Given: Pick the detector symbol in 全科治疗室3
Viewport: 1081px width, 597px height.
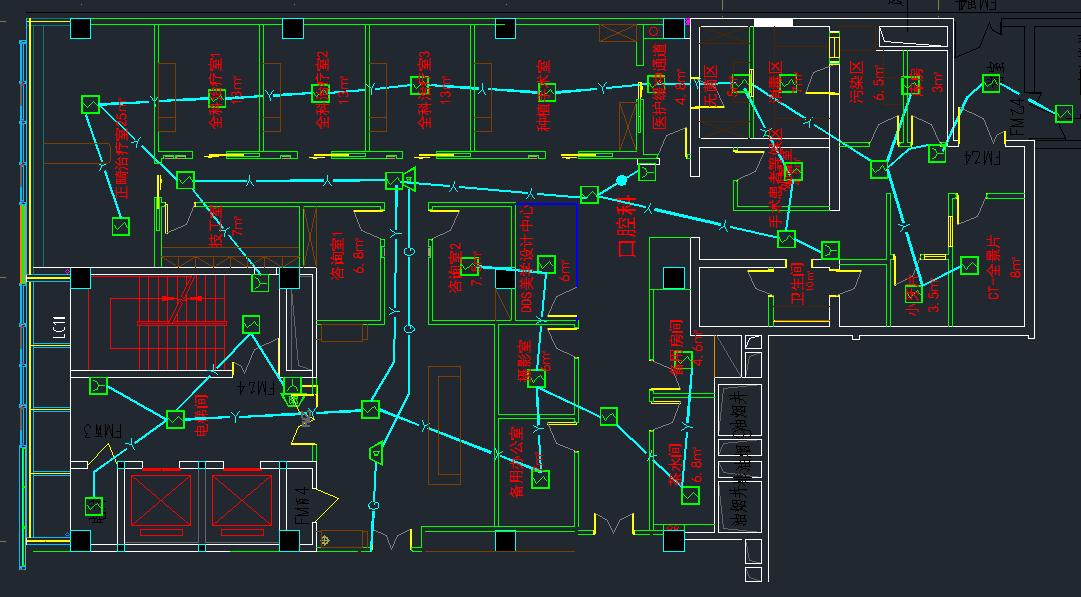Looking at the screenshot, I should [420, 87].
